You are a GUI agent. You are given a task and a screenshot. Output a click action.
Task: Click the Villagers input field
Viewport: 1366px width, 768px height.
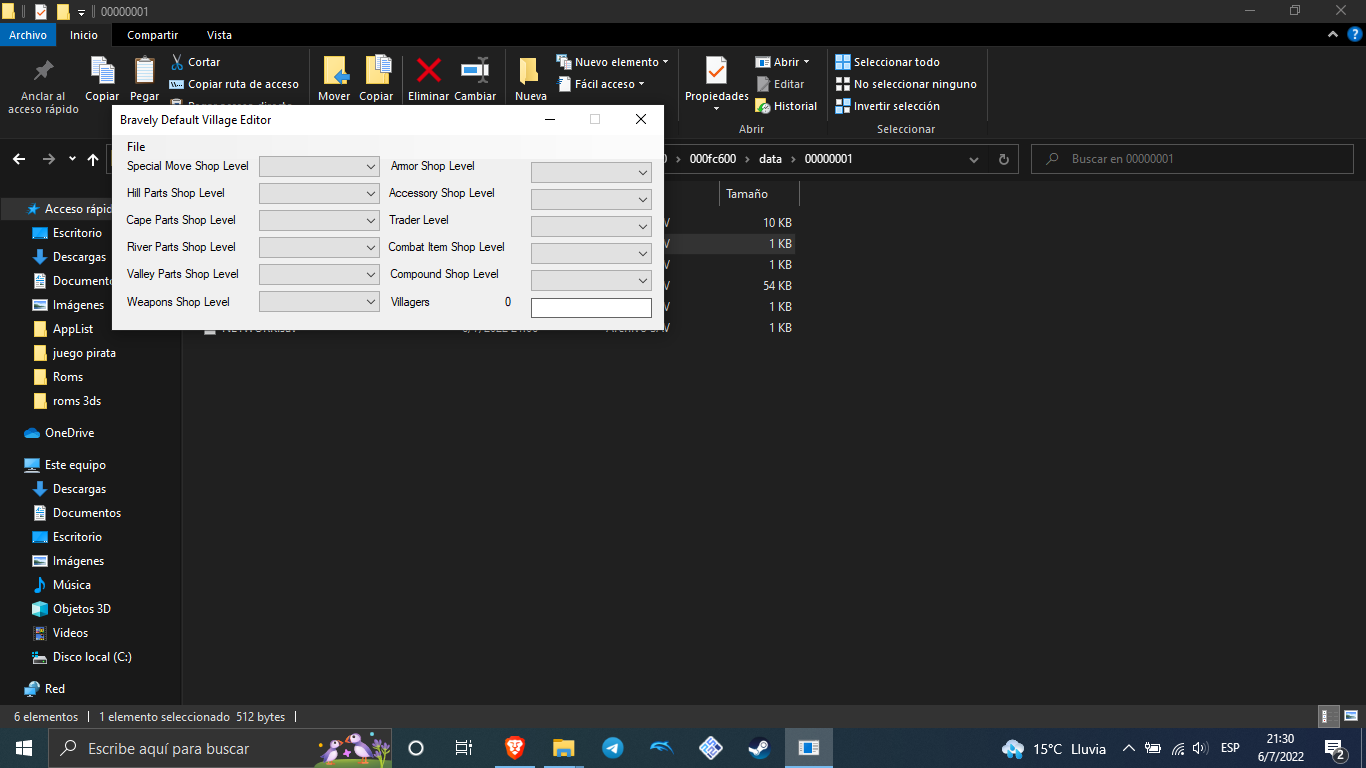click(591, 308)
